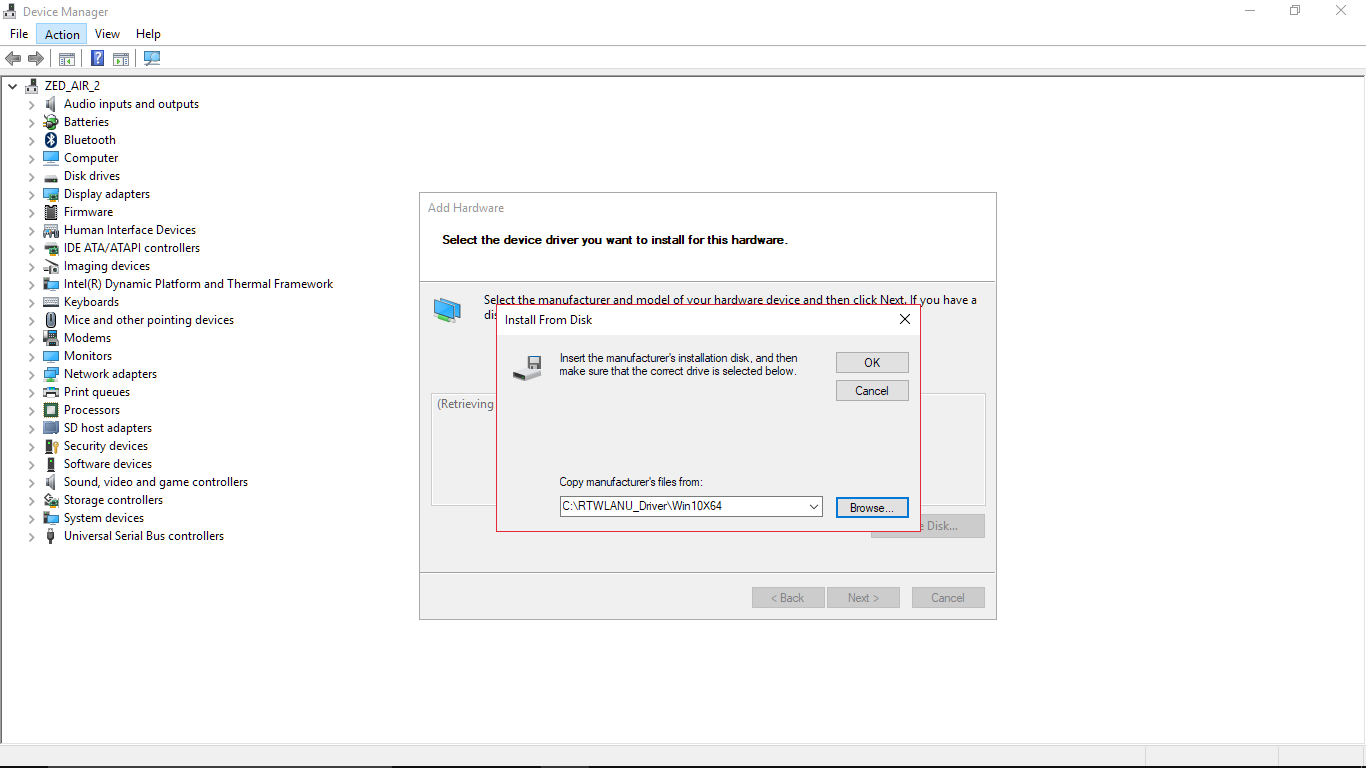Click the floppy disk icon in dialog
Viewport: 1366px width, 768px height.
[x=527, y=367]
